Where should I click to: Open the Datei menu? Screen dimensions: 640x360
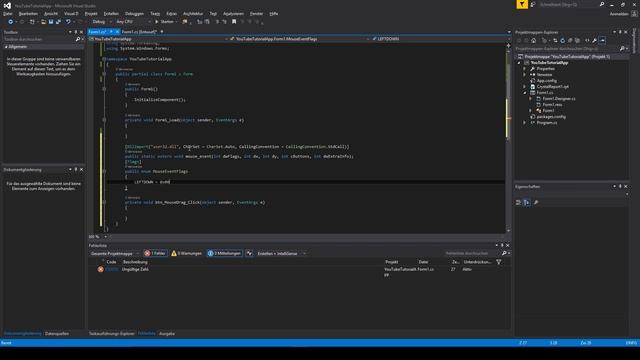point(8,13)
